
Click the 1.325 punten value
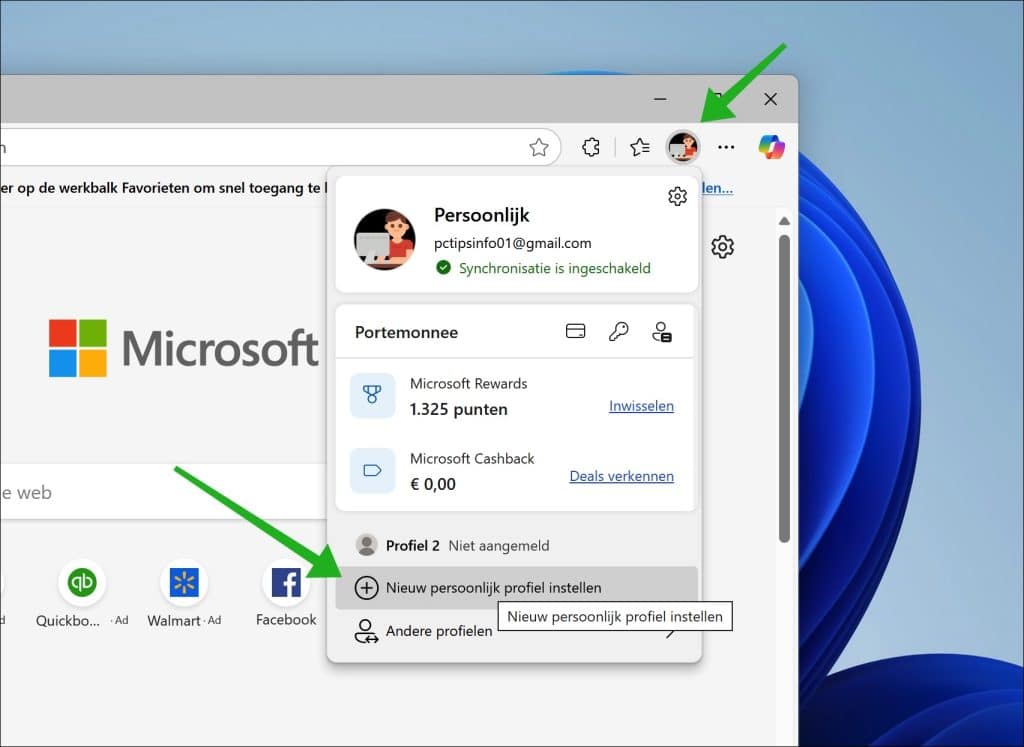(x=458, y=409)
